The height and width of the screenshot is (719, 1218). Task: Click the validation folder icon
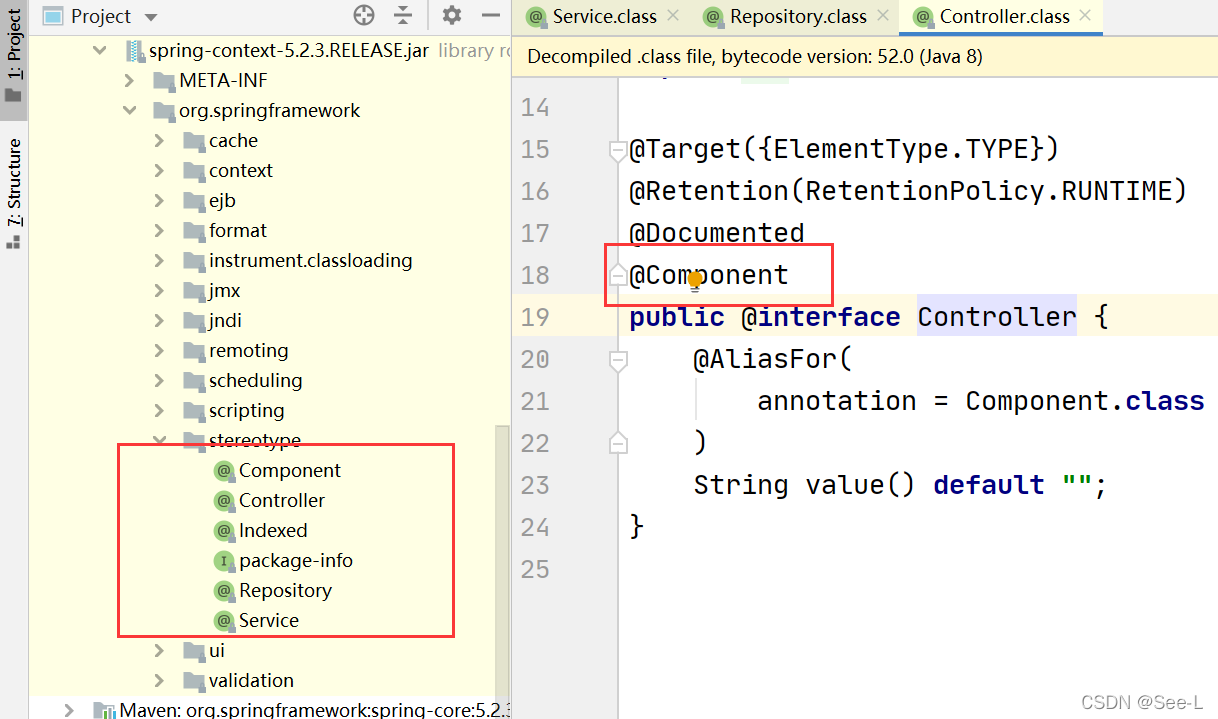click(194, 681)
